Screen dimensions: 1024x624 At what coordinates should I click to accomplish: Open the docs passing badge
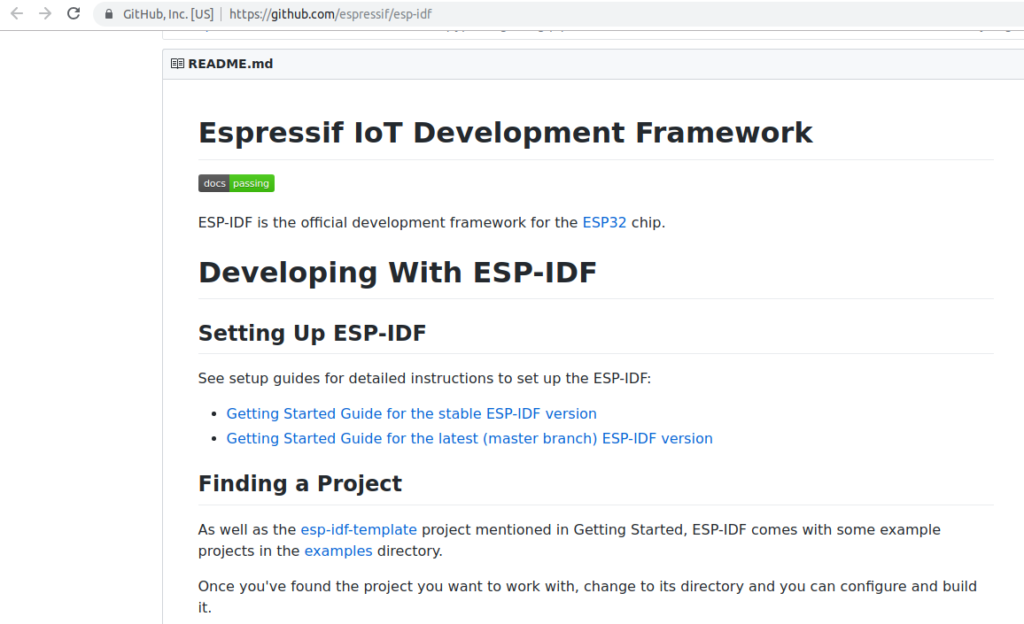click(x=236, y=183)
